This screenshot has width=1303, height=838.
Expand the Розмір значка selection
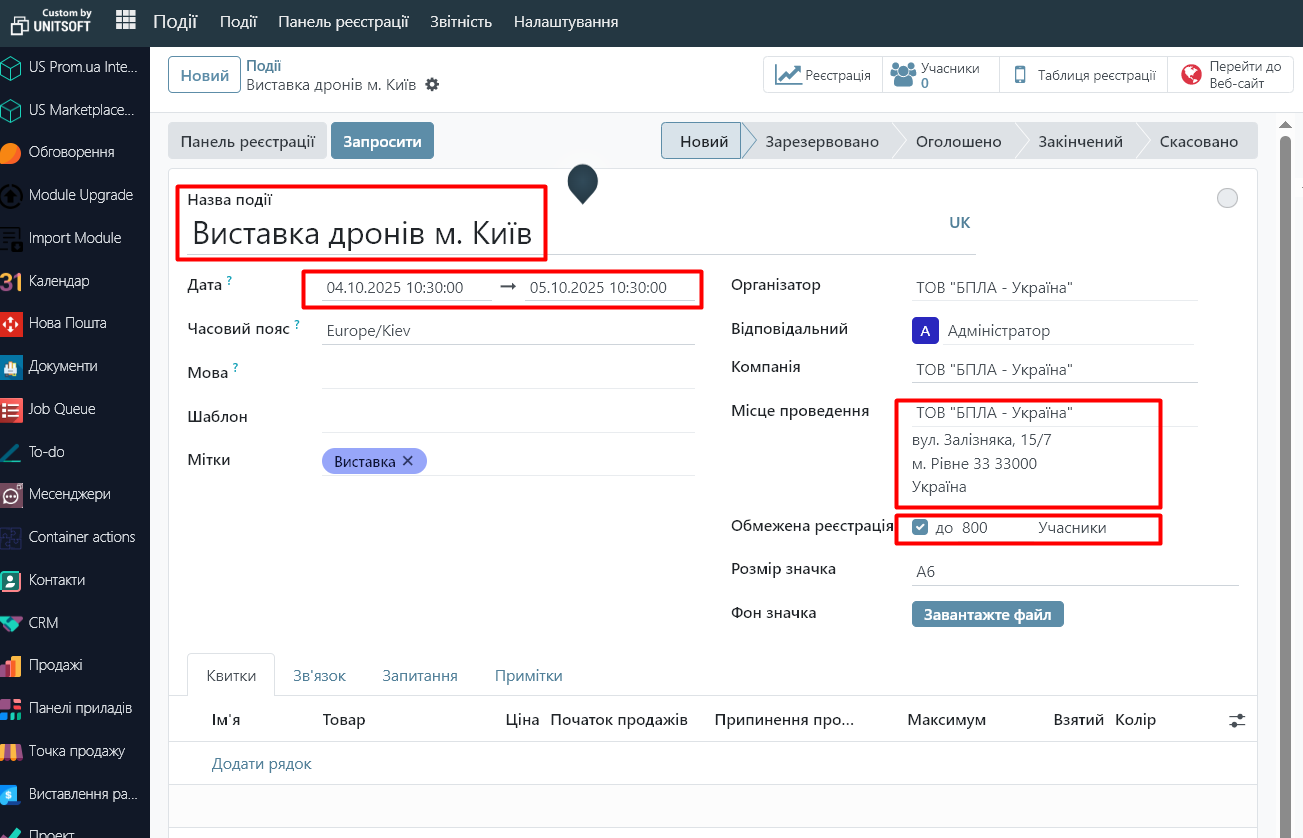click(x=1074, y=572)
